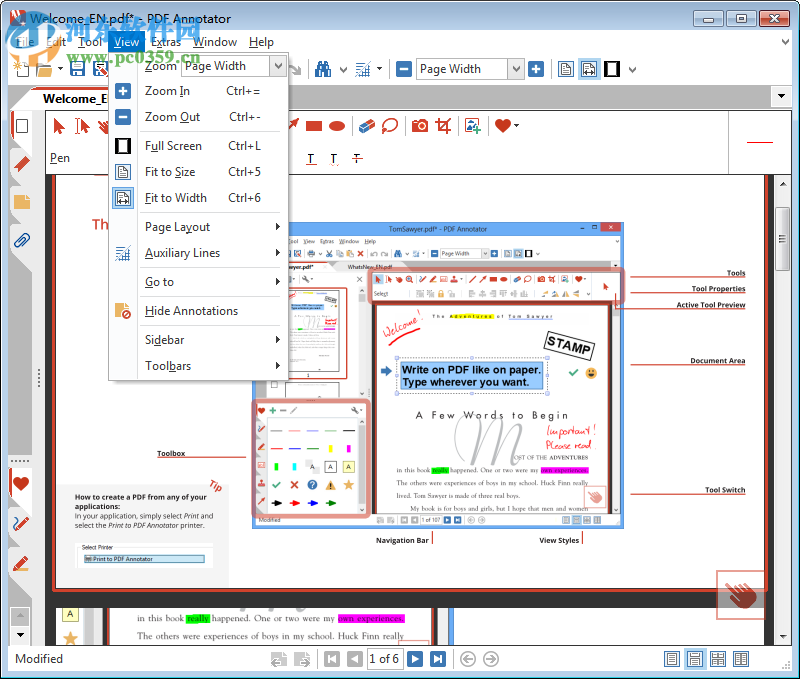Open the favorites heart tool picker

click(502, 125)
